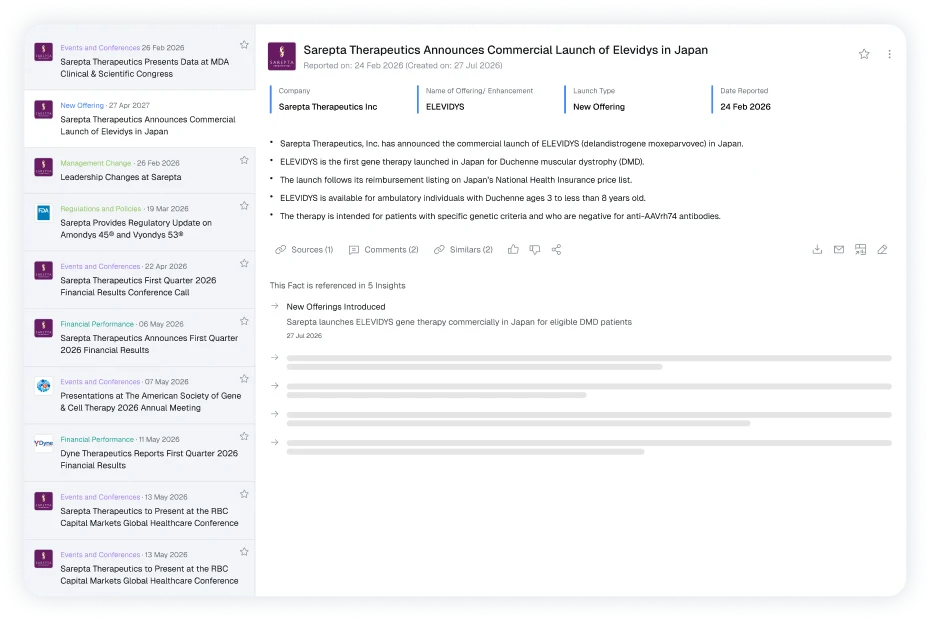This screenshot has width=931, height=621.
Task: Click 24 Feb 2026 date reported value
Action: point(745,107)
